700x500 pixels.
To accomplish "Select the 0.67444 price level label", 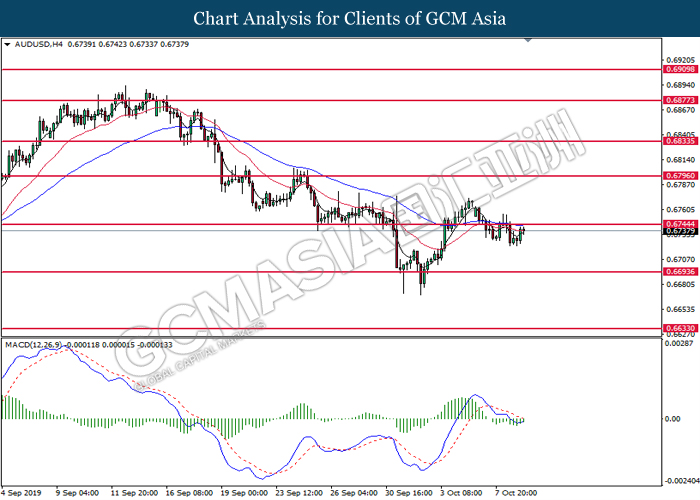I will 680,224.
